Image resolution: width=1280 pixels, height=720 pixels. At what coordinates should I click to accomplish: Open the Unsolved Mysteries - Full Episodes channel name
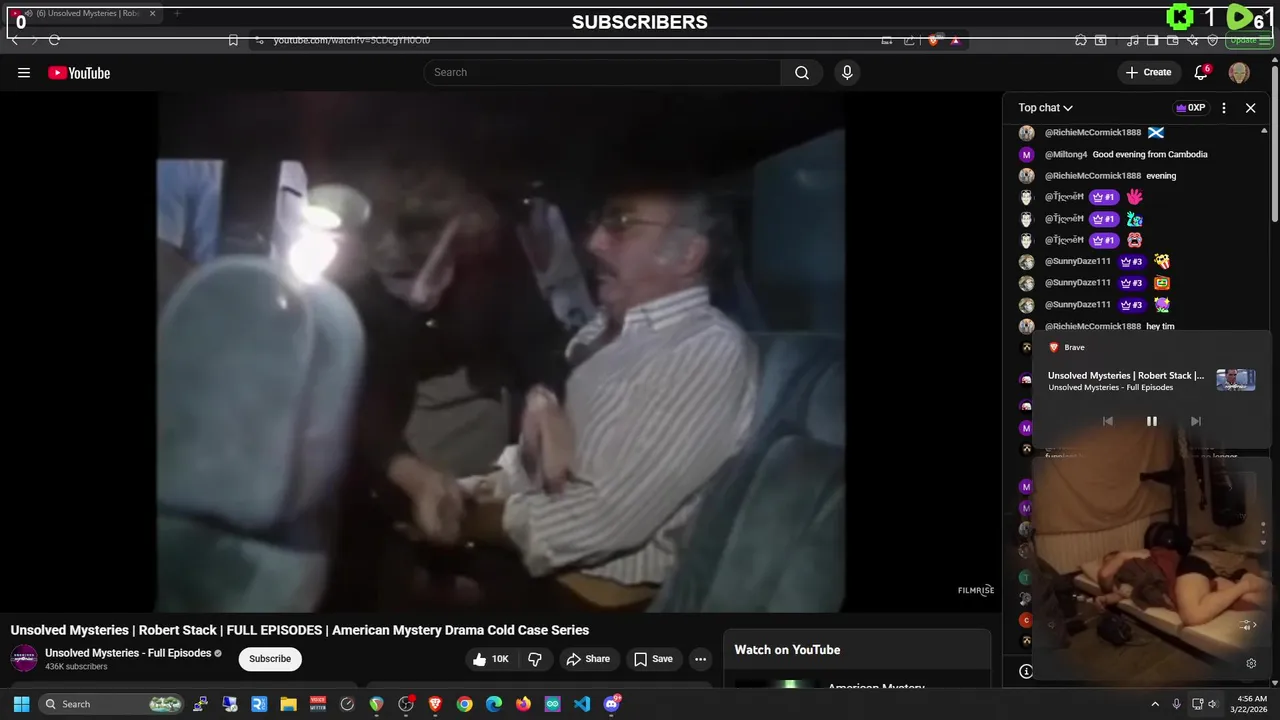[x=128, y=653]
